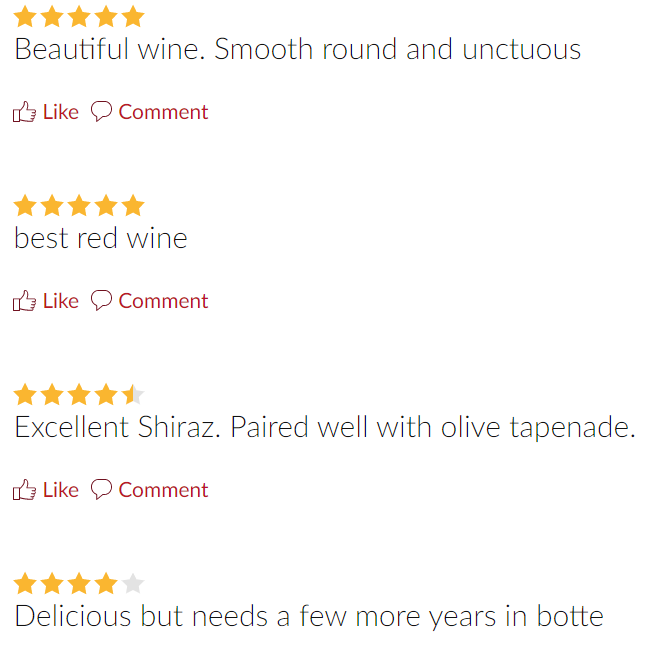Click the "best red wine" review text
Viewport: 666px width, 647px height.
coord(101,238)
